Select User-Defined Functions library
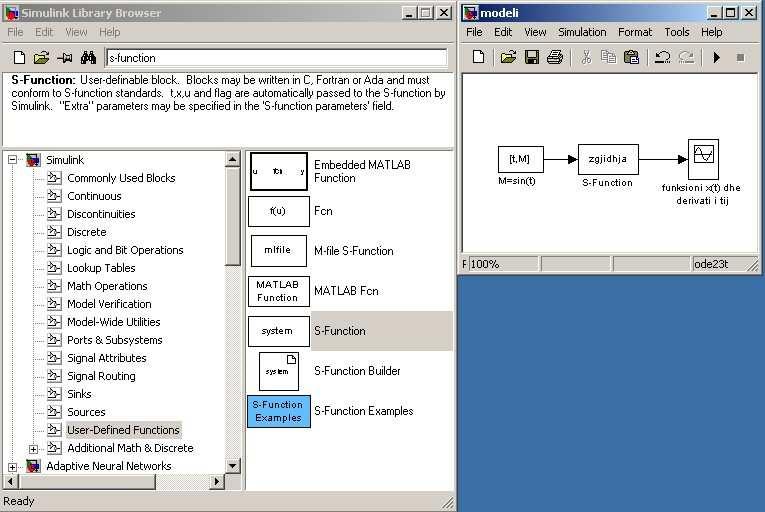The width and height of the screenshot is (765, 512). tap(123, 430)
